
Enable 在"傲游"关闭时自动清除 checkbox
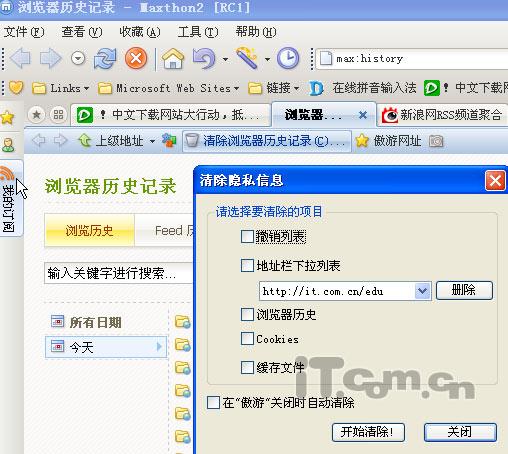213,402
